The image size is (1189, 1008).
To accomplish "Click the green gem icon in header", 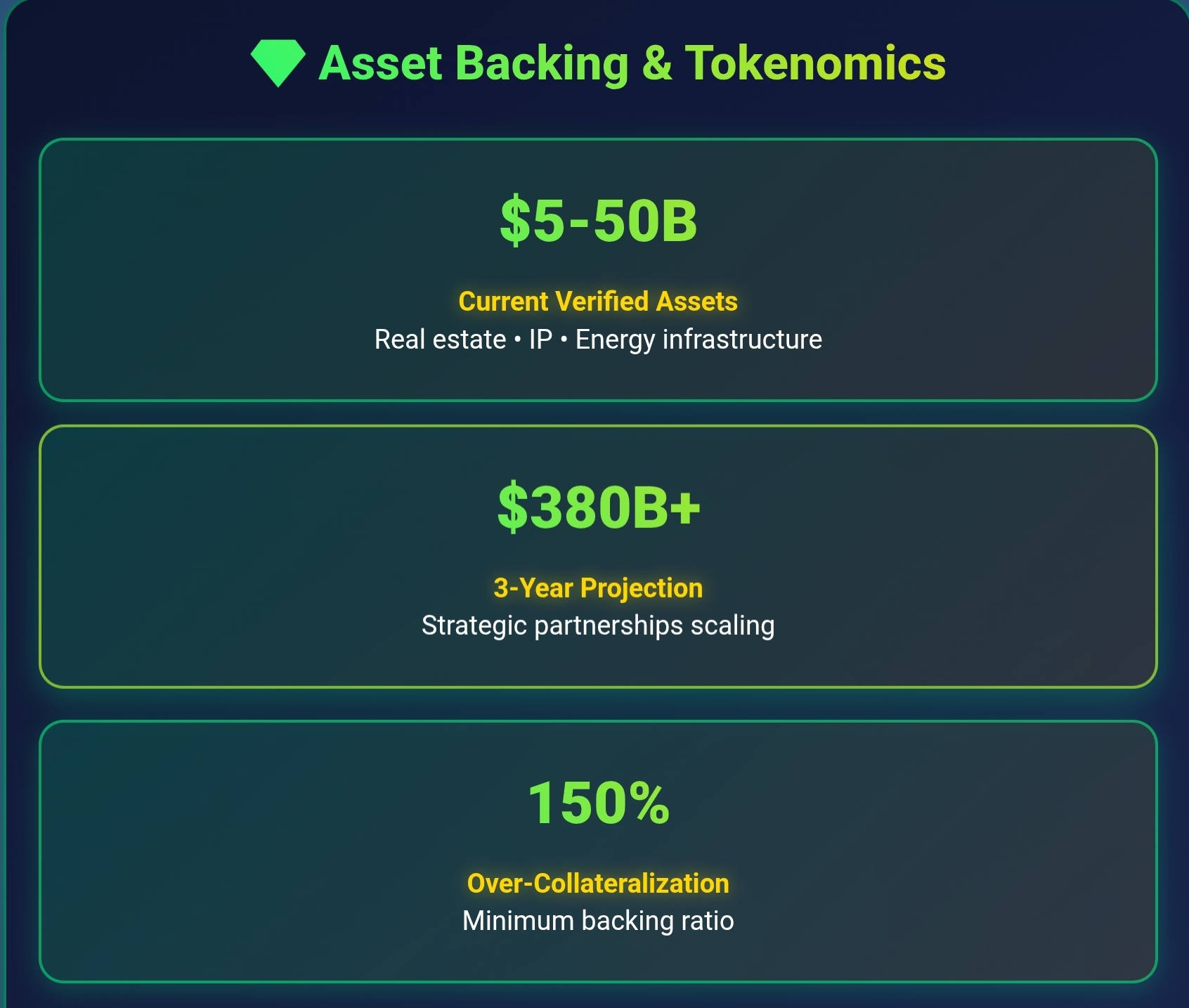I will [278, 63].
